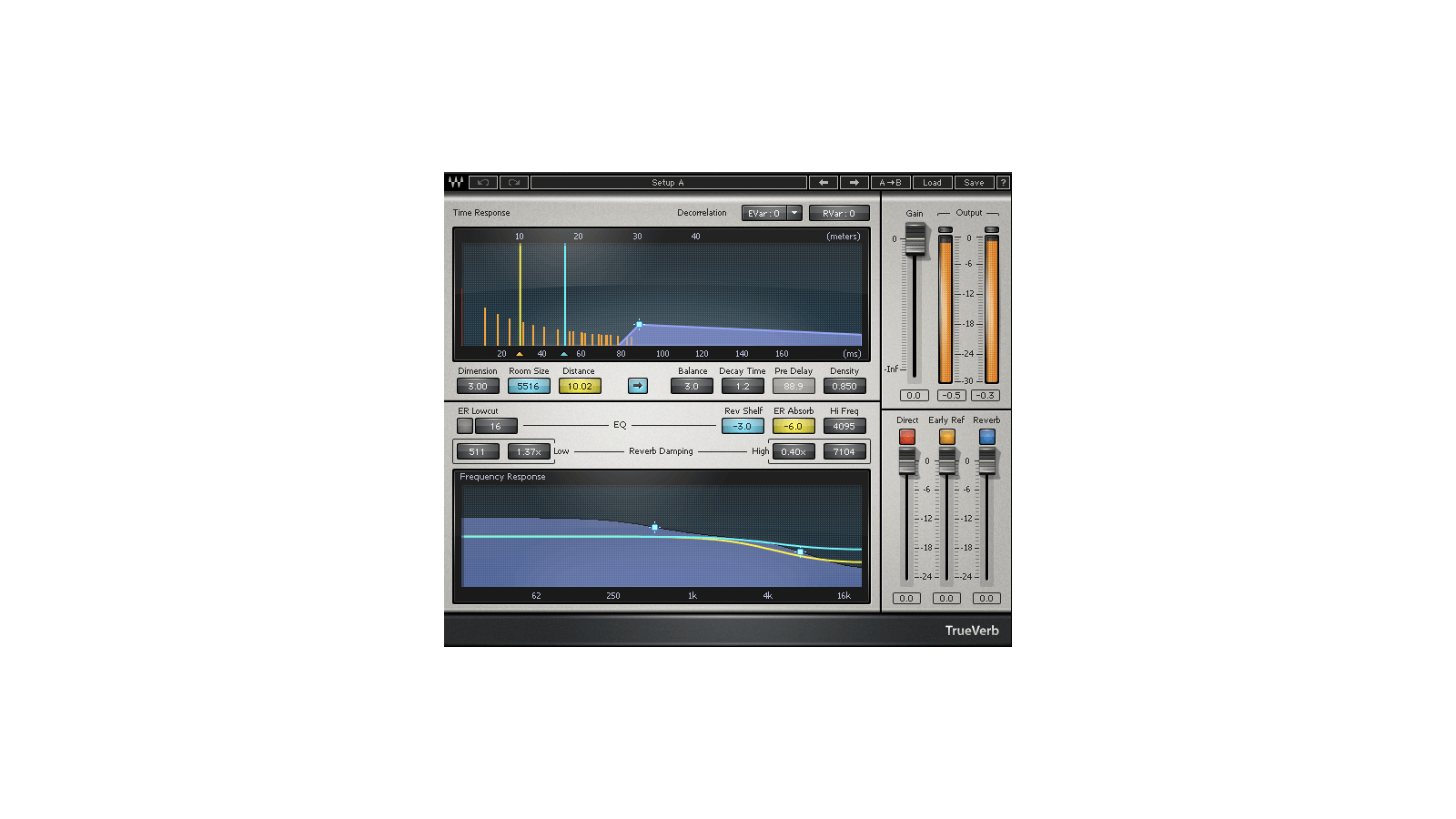The width and height of the screenshot is (1456, 819).
Task: Click the Reverb level value box
Action: pyautogui.click(x=986, y=598)
